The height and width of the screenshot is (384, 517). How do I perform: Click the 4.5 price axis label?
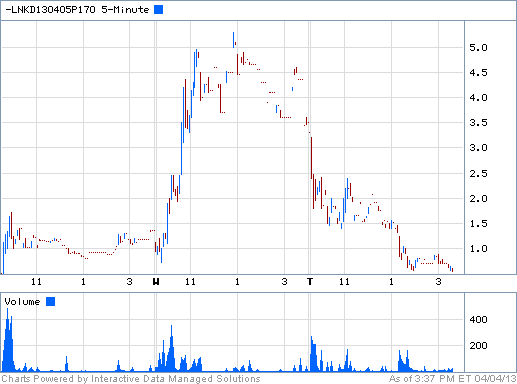tap(478, 73)
